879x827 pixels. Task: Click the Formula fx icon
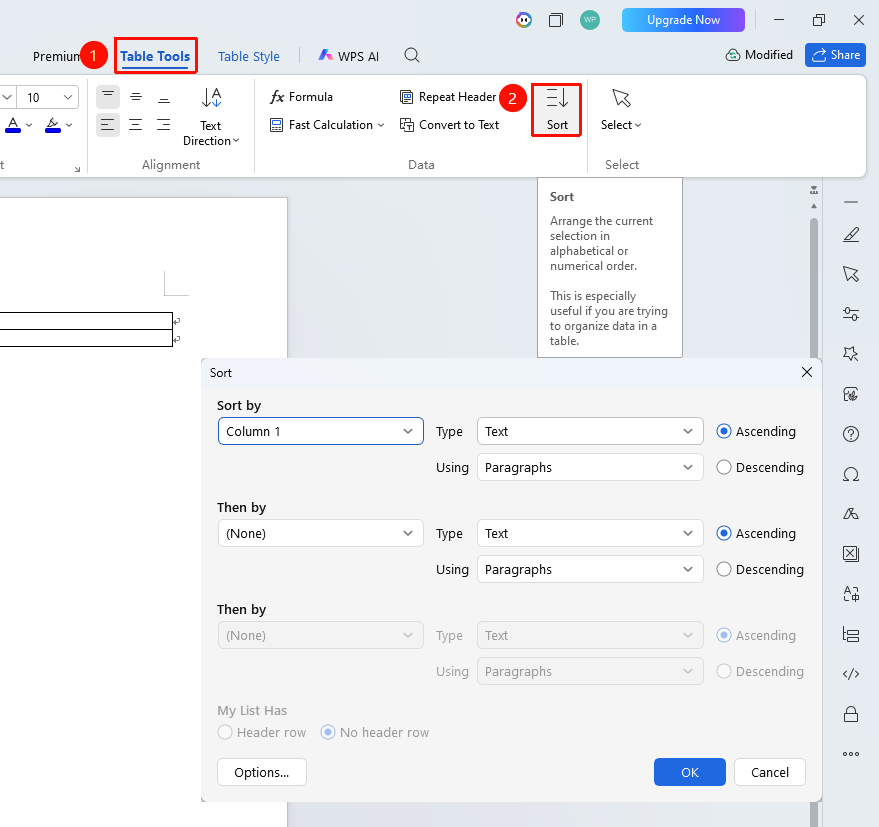coord(277,97)
